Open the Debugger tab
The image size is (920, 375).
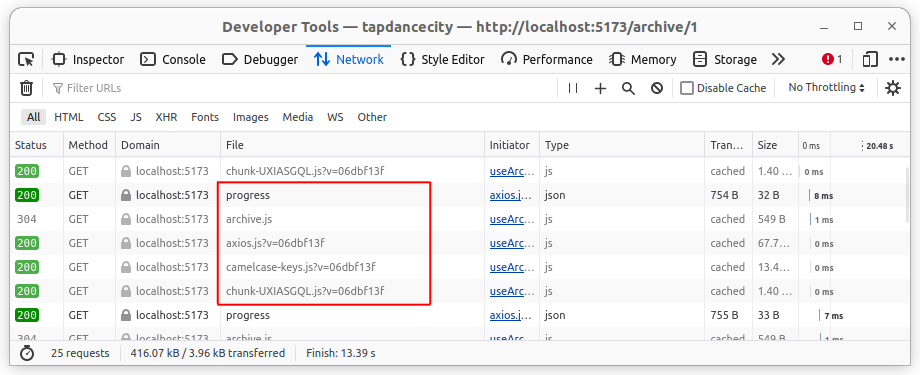(x=261, y=59)
